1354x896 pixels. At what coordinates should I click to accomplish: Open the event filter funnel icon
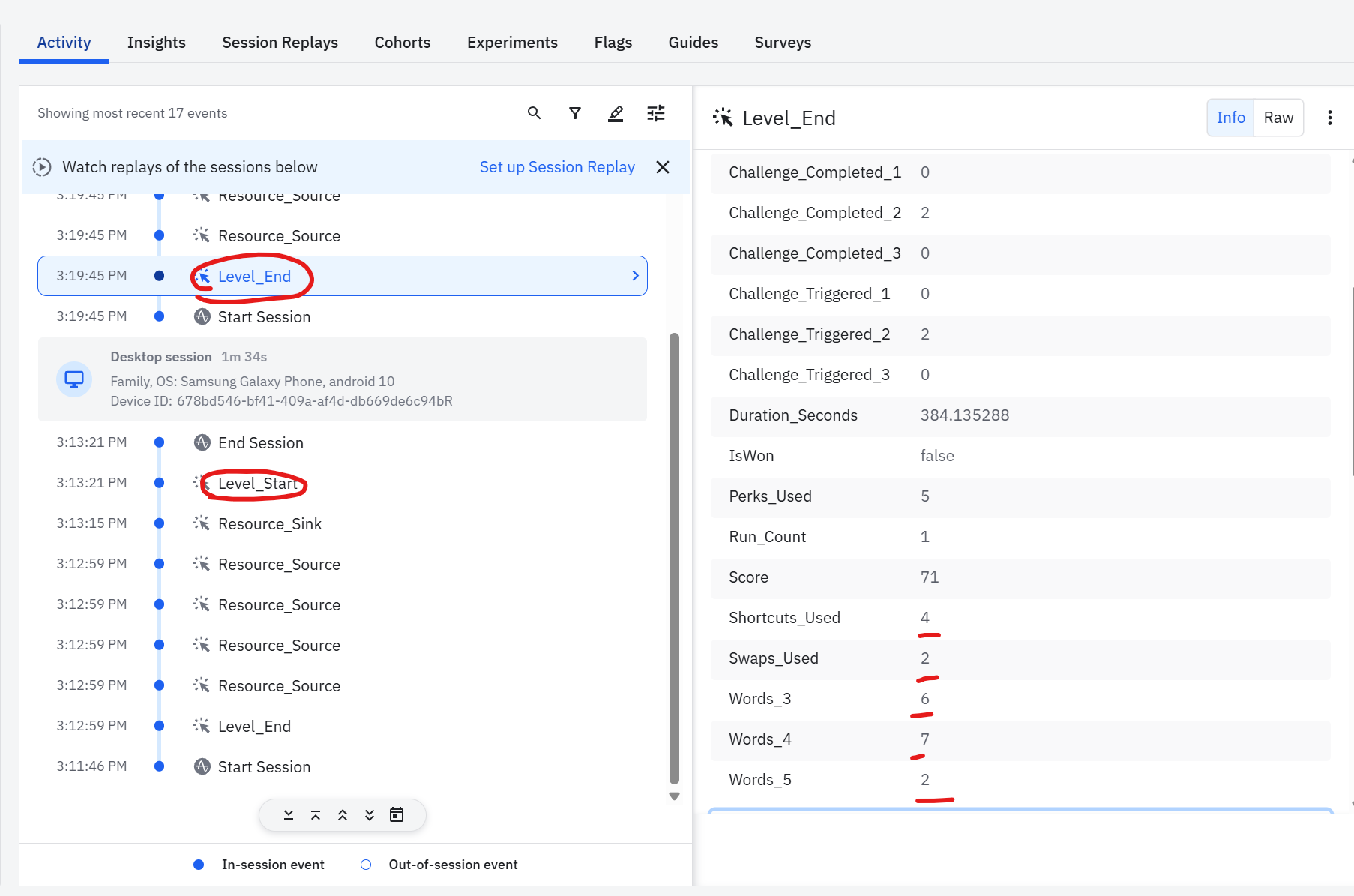point(575,113)
